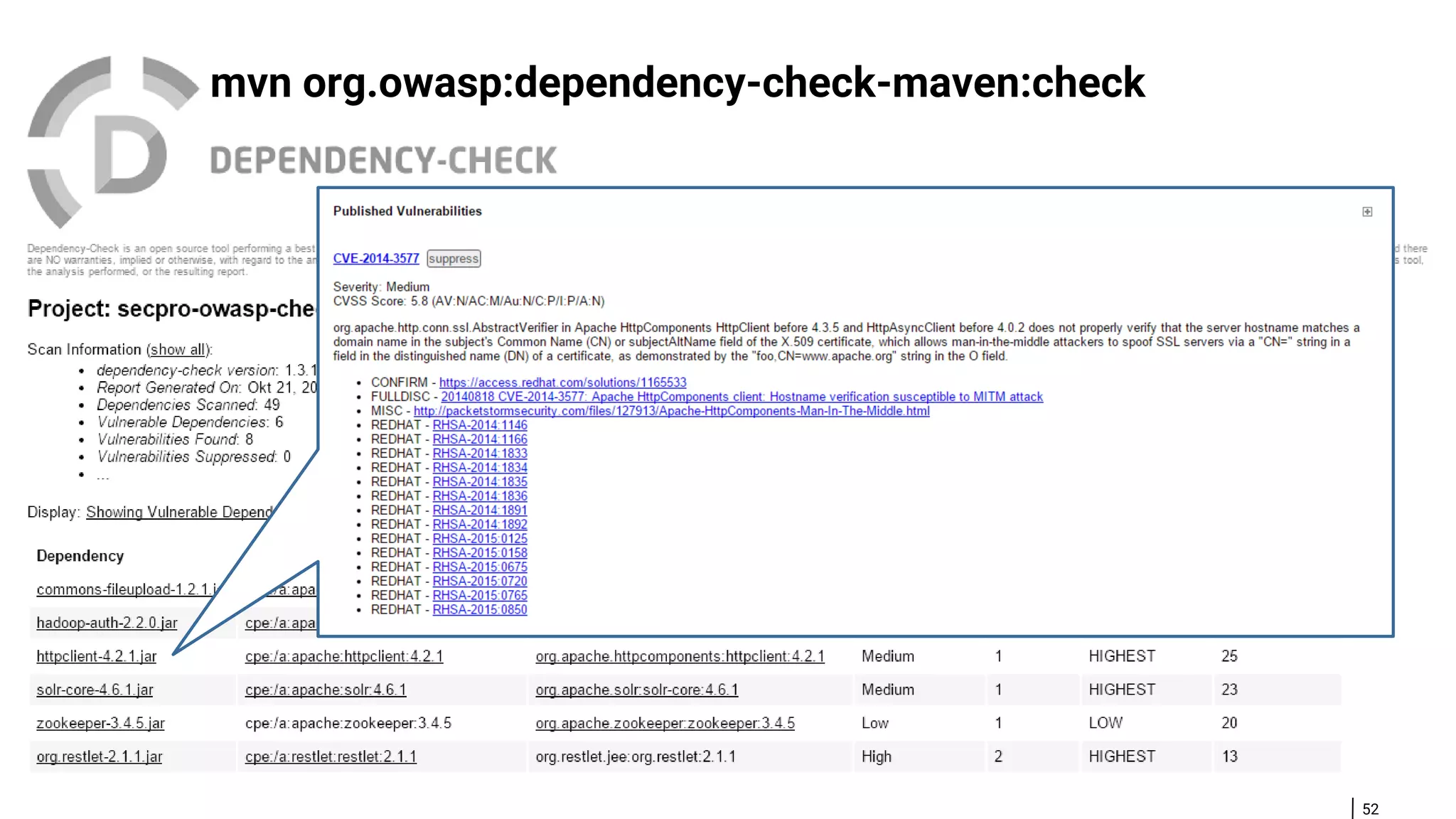
Task: Open REDHAT advisory RHSA-2014:1835
Action: click(480, 482)
